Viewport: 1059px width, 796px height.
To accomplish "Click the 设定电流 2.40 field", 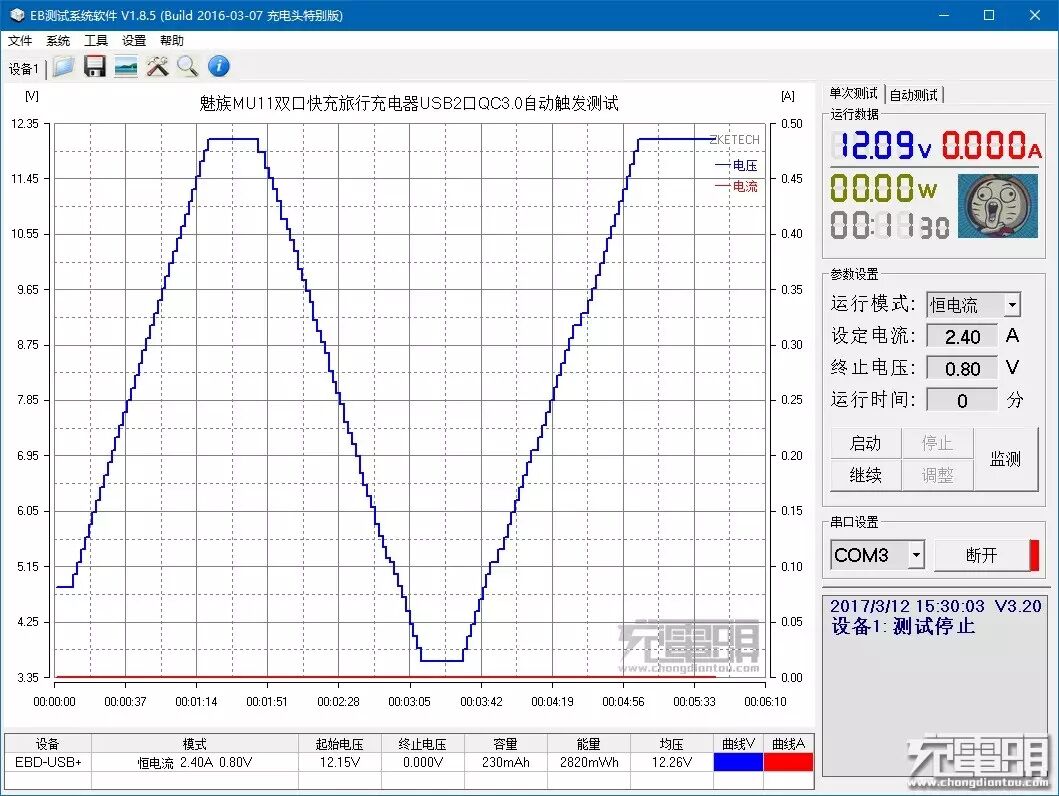I will click(x=962, y=336).
